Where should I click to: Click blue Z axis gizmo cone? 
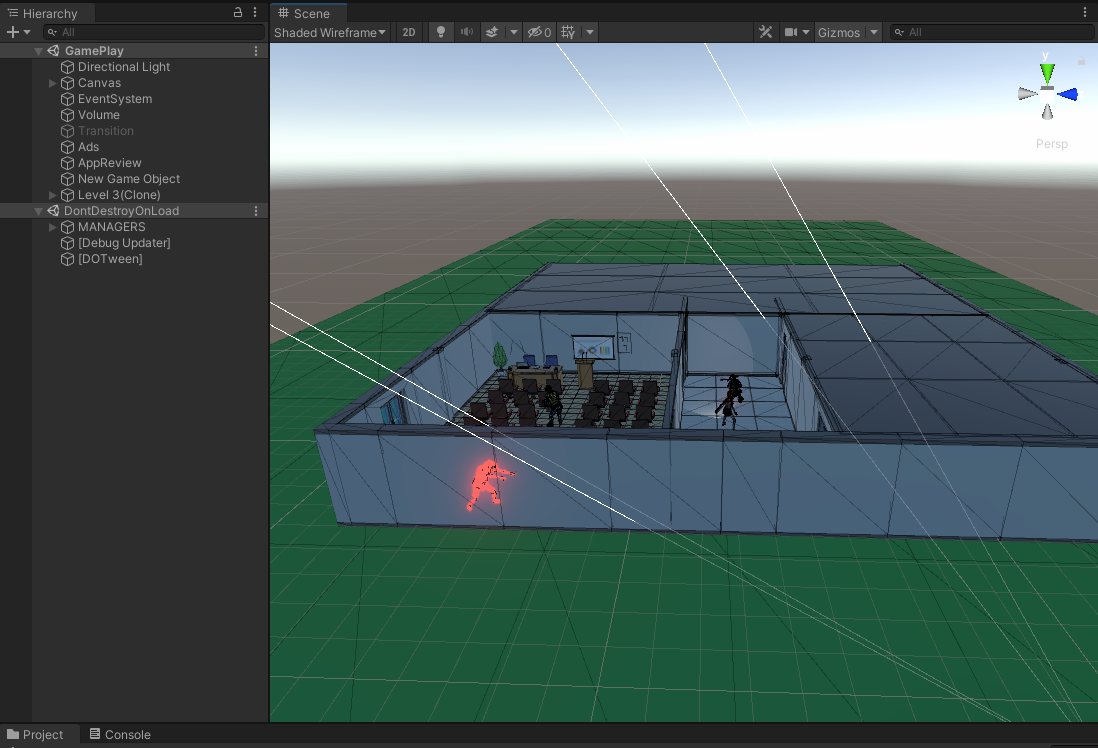1067,94
